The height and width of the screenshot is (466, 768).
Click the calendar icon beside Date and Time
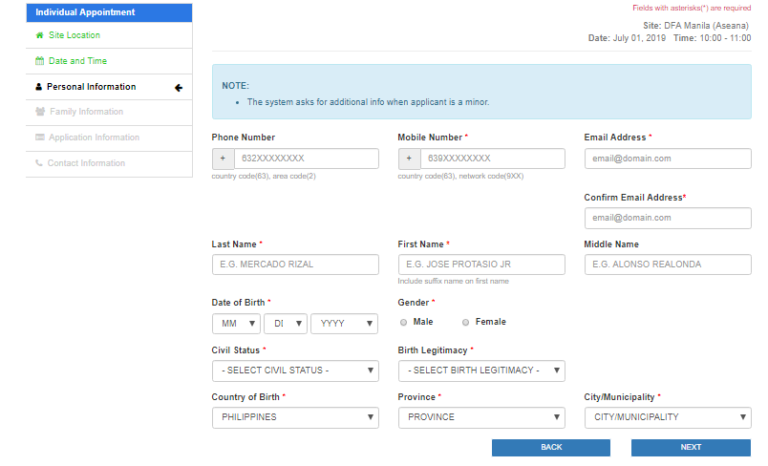pyautogui.click(x=40, y=61)
